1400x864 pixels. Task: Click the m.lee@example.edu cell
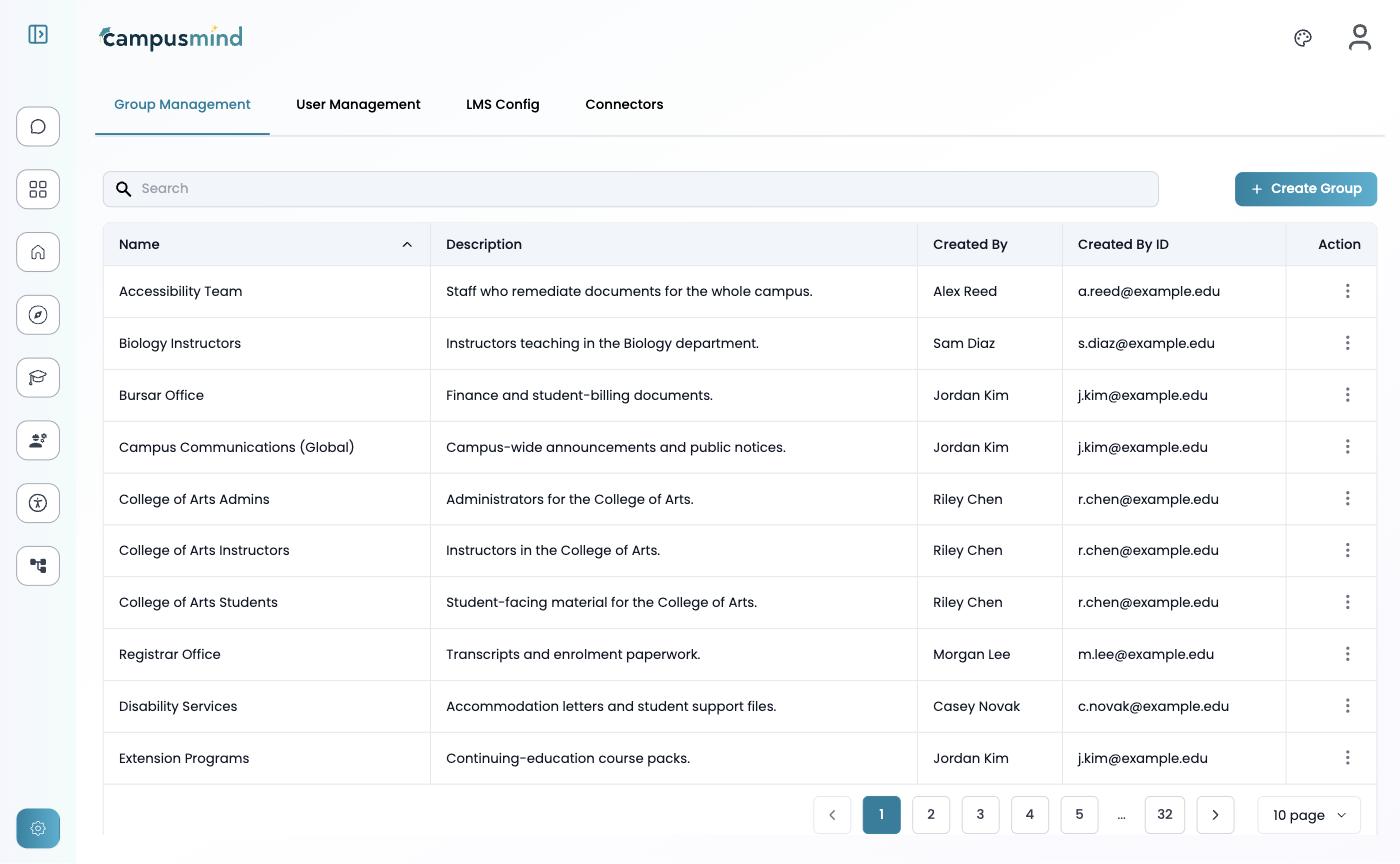click(1174, 654)
